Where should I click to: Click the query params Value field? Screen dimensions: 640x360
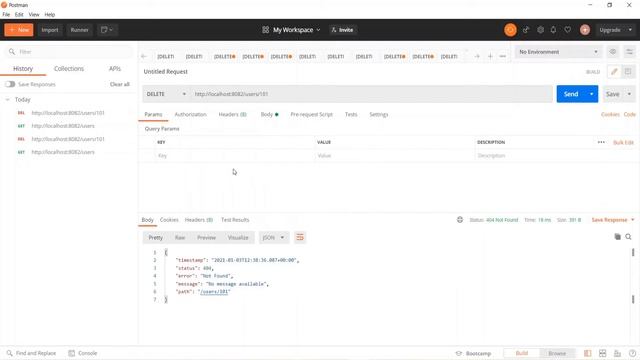394,156
